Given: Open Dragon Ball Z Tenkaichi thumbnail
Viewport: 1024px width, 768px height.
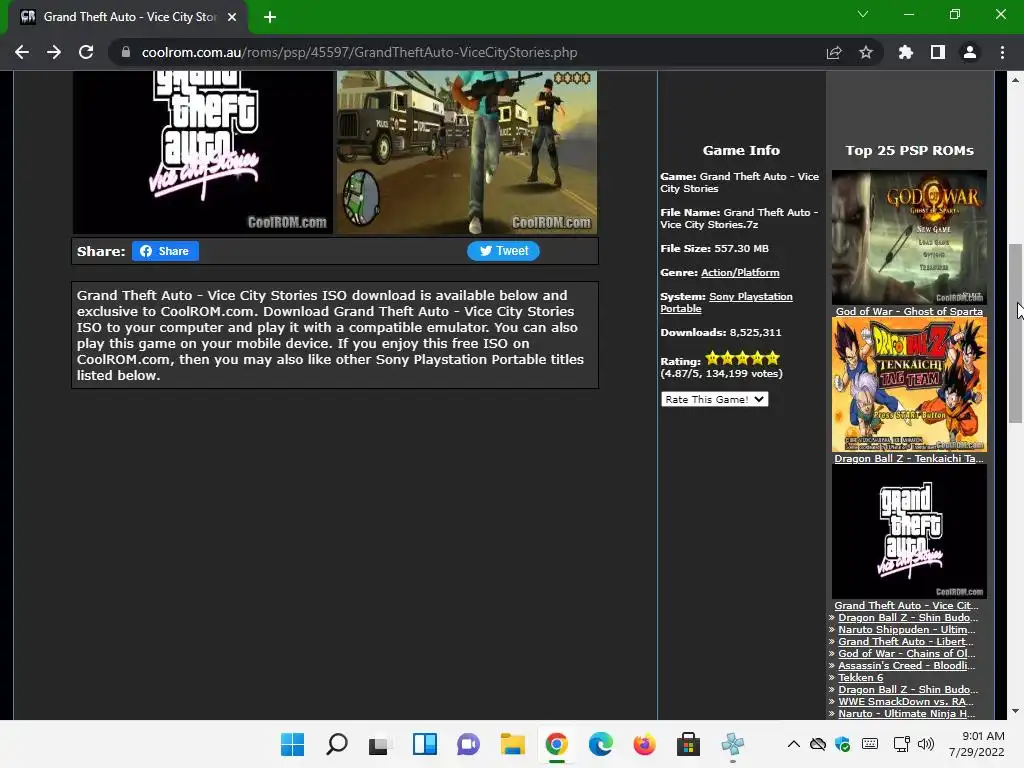Looking at the screenshot, I should coord(909,385).
